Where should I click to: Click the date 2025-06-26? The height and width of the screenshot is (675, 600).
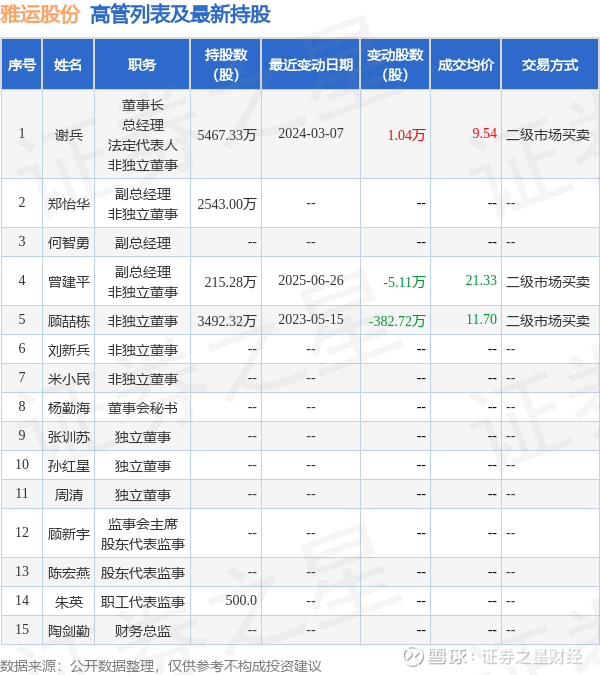point(311,280)
